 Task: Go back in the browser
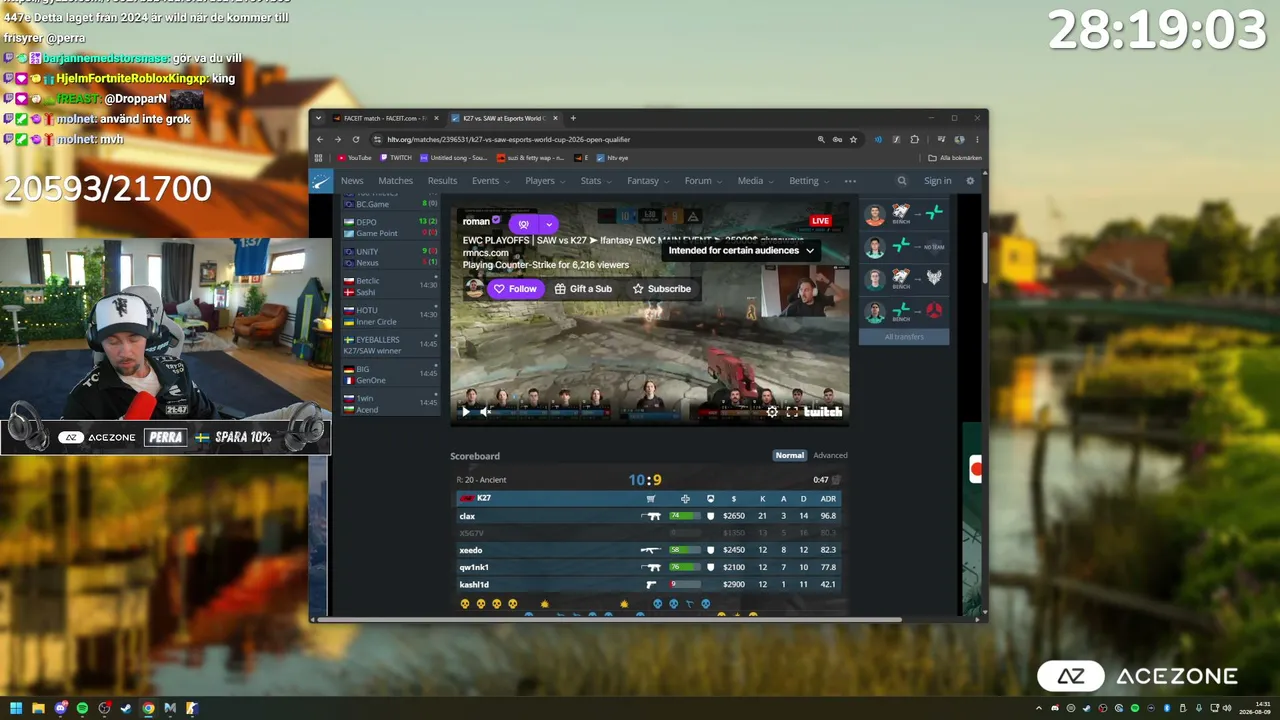[x=320, y=139]
